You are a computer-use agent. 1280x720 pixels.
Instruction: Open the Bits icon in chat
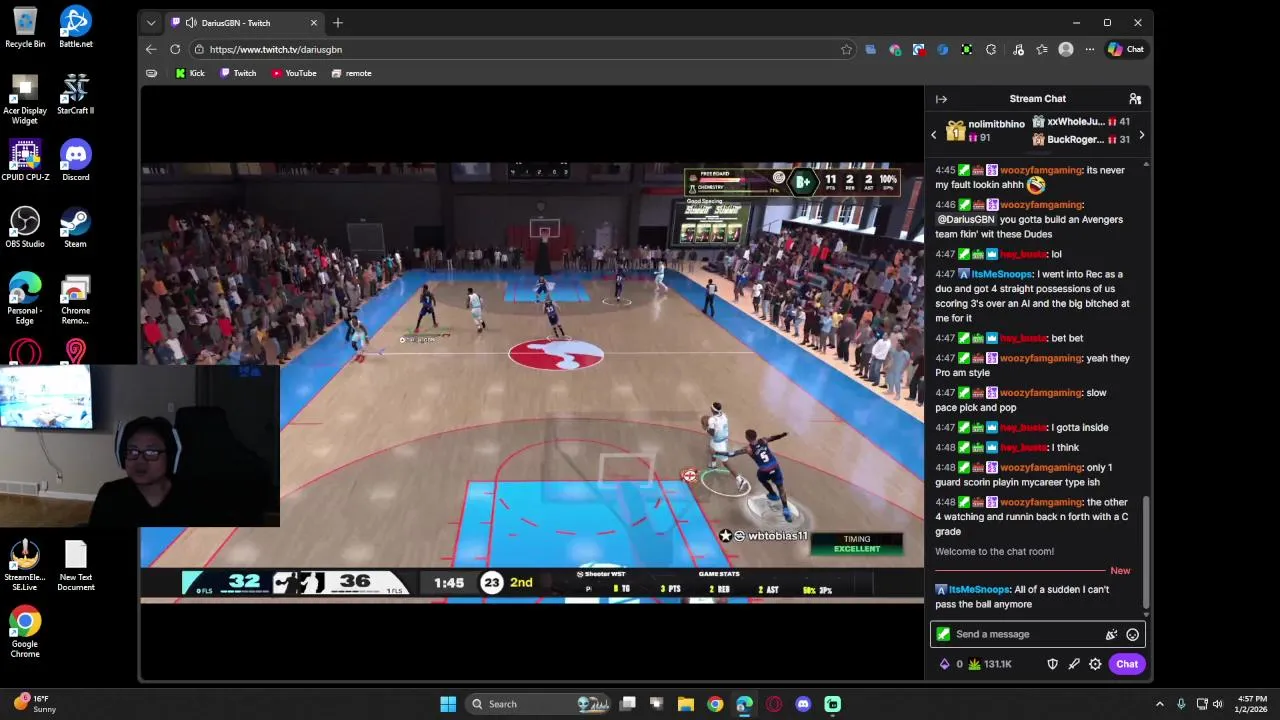pos(944,664)
